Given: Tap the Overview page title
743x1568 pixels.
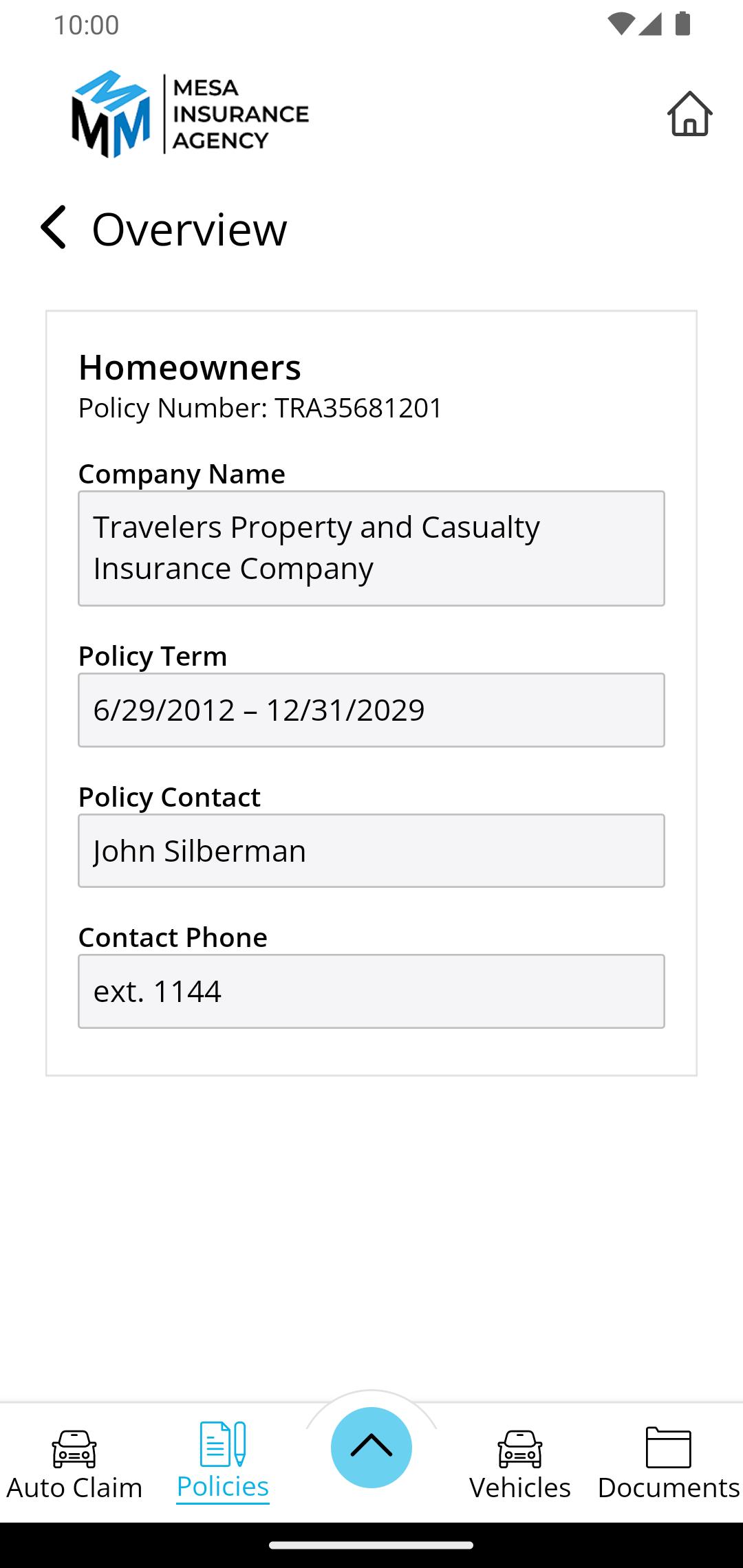Looking at the screenshot, I should pyautogui.click(x=189, y=229).
